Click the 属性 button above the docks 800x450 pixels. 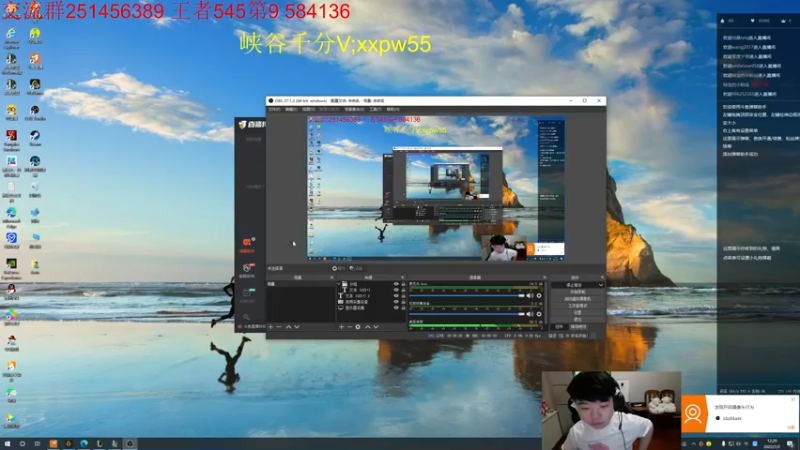(x=338, y=268)
